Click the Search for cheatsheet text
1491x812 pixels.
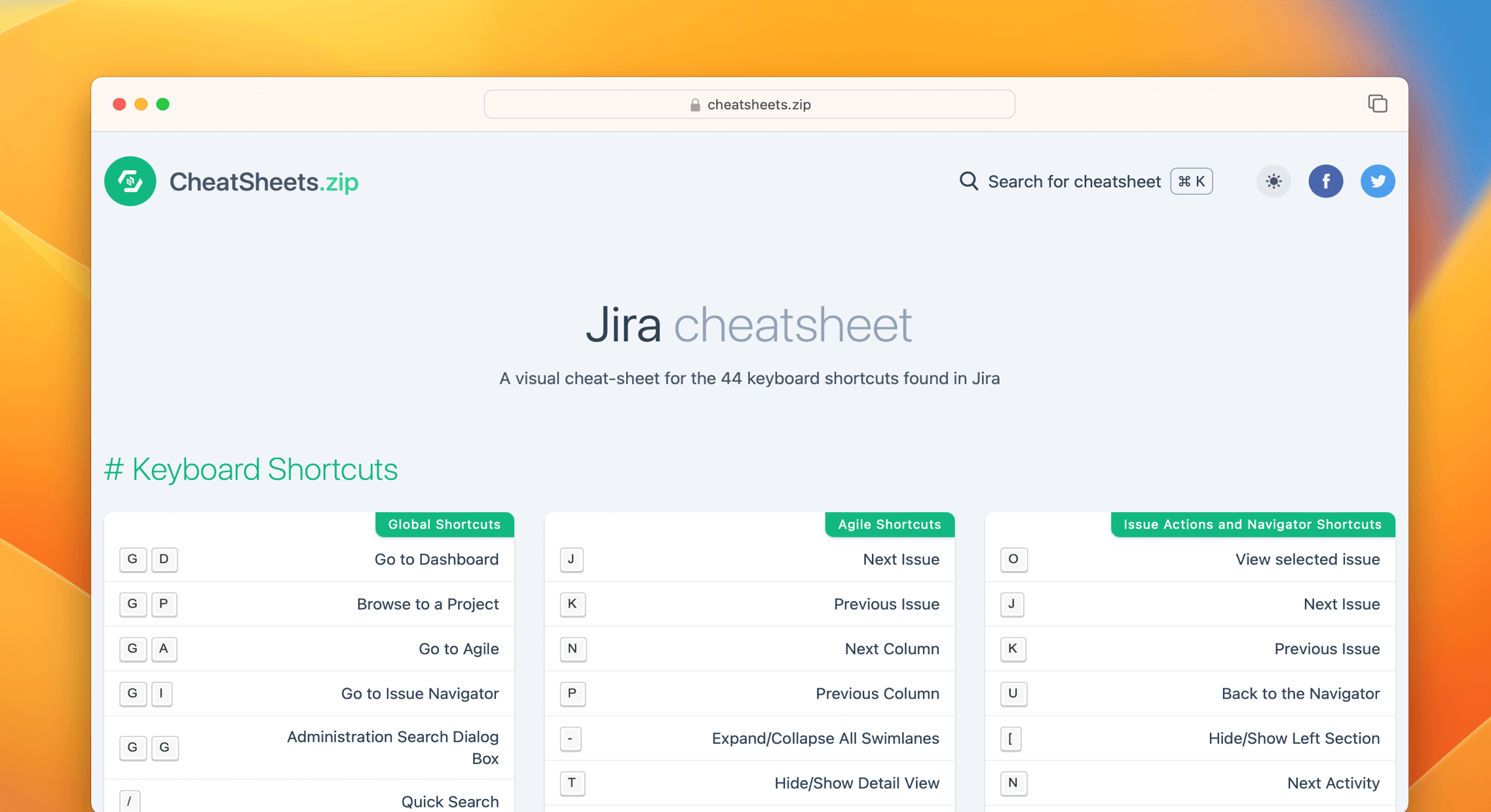tap(1074, 181)
